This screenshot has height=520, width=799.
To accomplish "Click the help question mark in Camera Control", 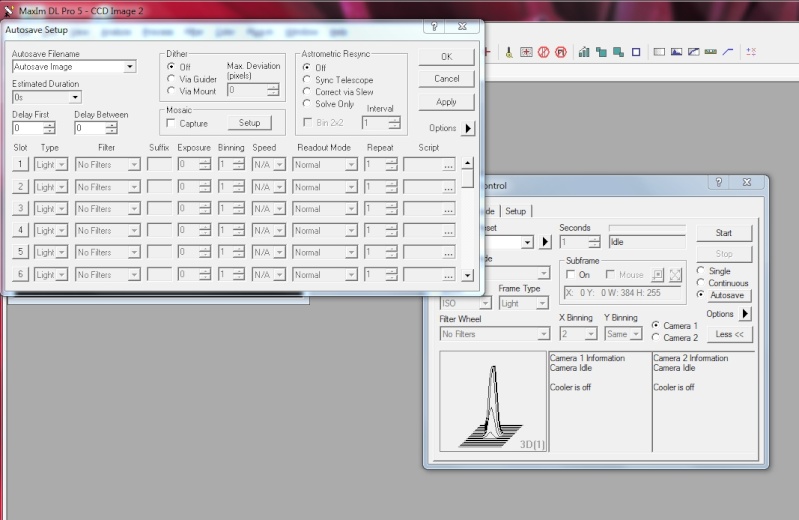I will point(718,182).
